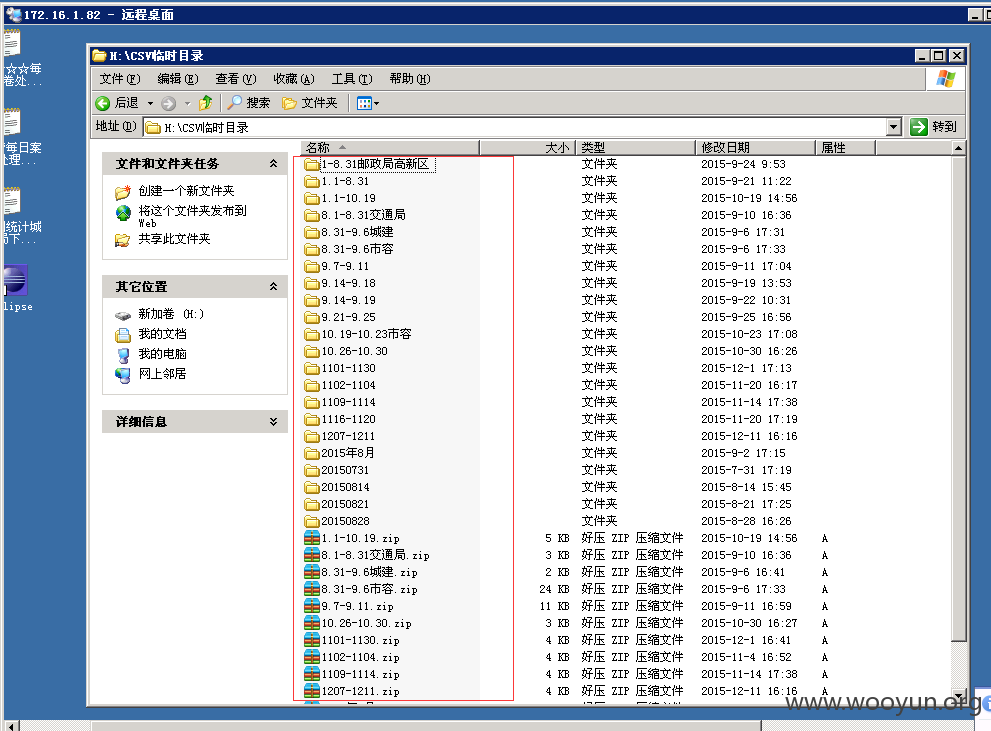Screen dimensions: 991x731
Task: Open the 帮助(H) menu
Action: coord(410,79)
